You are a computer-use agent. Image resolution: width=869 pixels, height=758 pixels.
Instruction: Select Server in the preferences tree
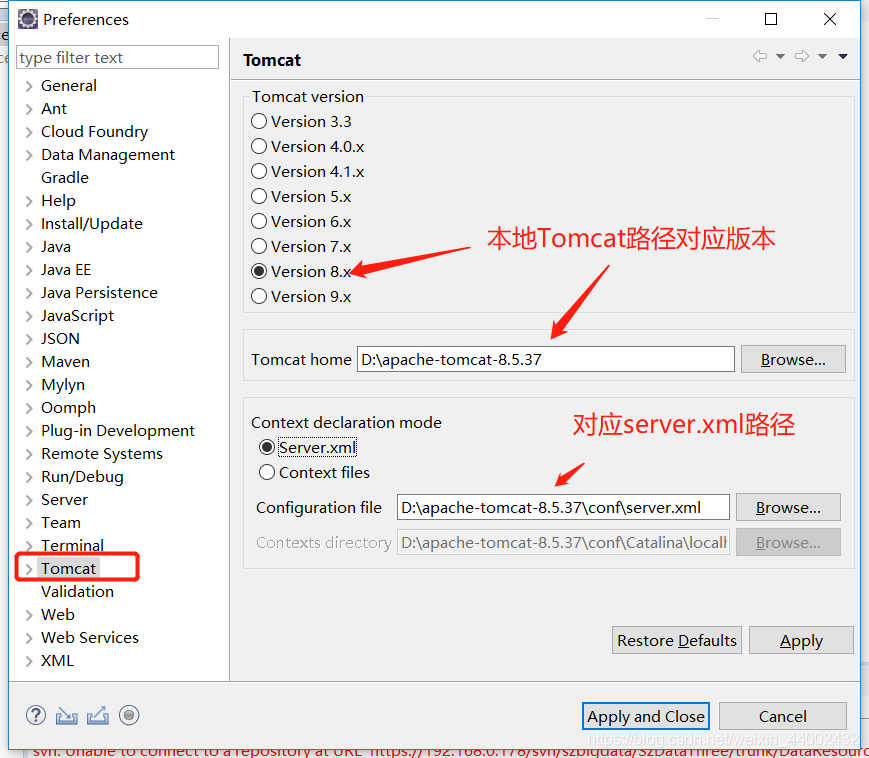pos(64,500)
